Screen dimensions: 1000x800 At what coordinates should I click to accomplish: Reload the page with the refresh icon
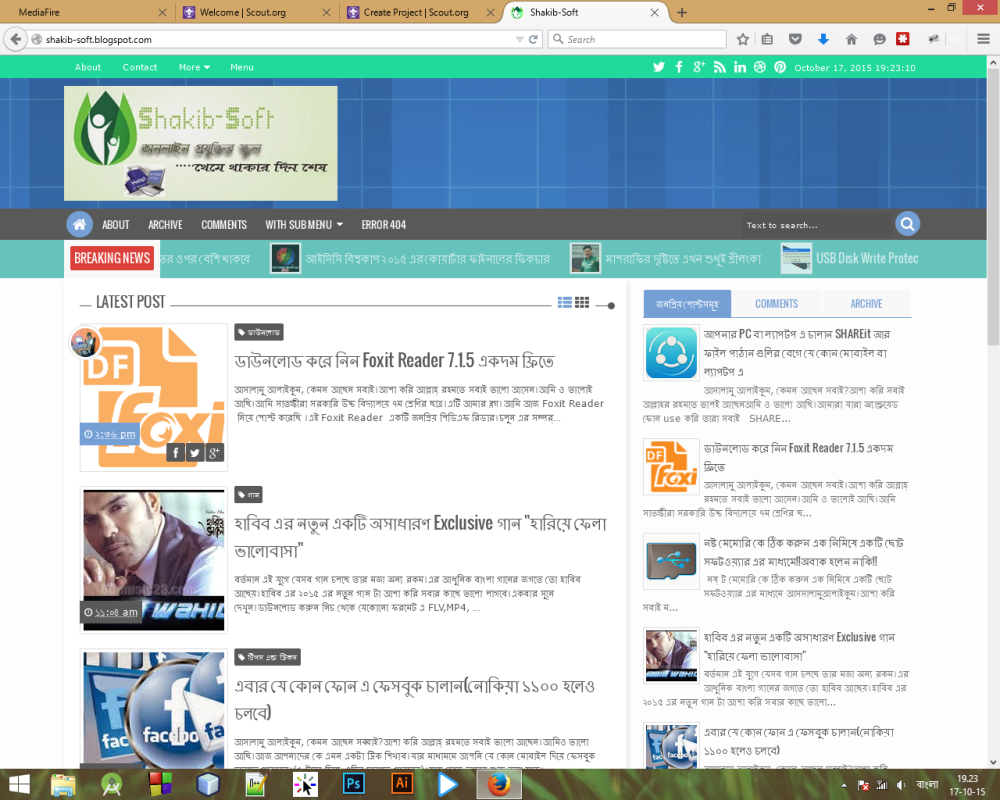[533, 40]
